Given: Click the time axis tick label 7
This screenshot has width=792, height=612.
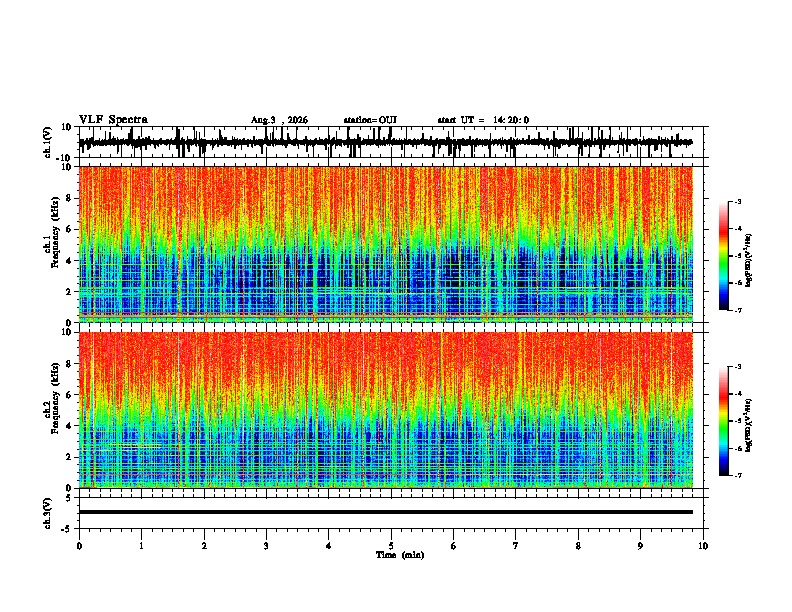Looking at the screenshot, I should pyautogui.click(x=516, y=545).
